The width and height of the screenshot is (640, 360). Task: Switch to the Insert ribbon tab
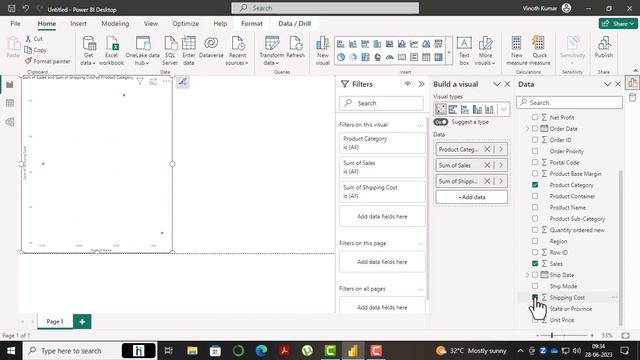(78, 24)
